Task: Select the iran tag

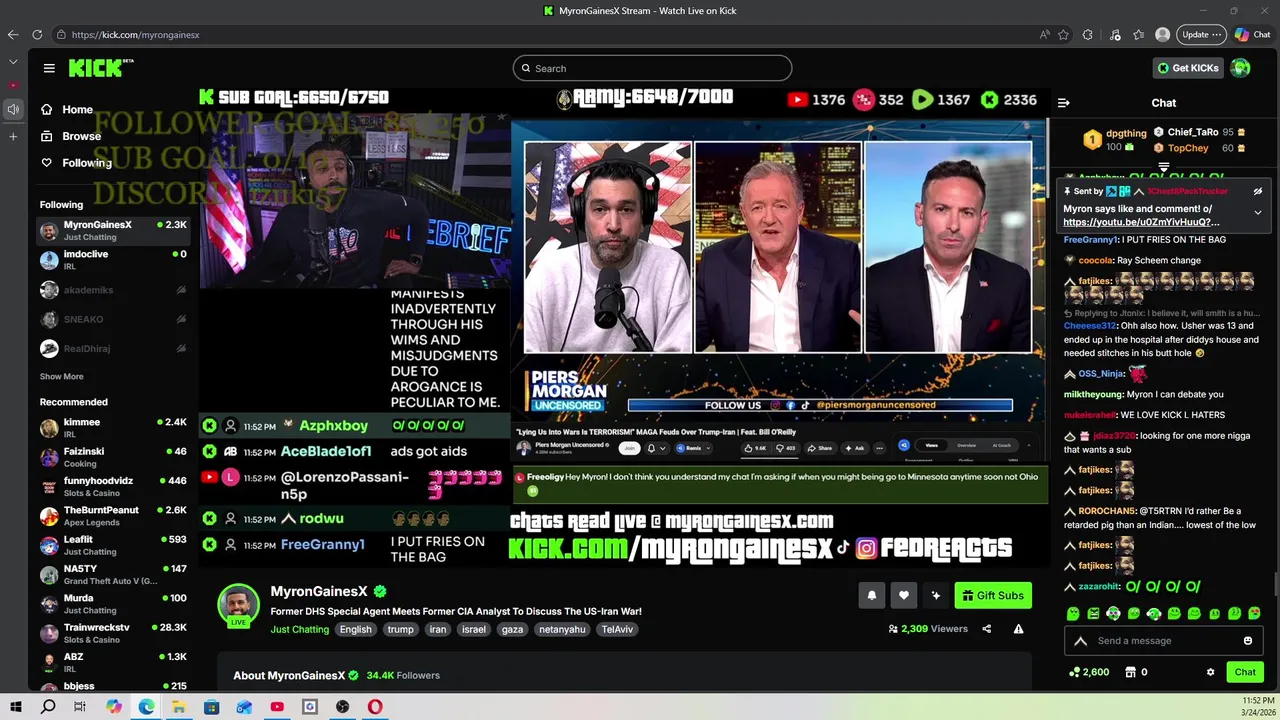Action: [437, 629]
